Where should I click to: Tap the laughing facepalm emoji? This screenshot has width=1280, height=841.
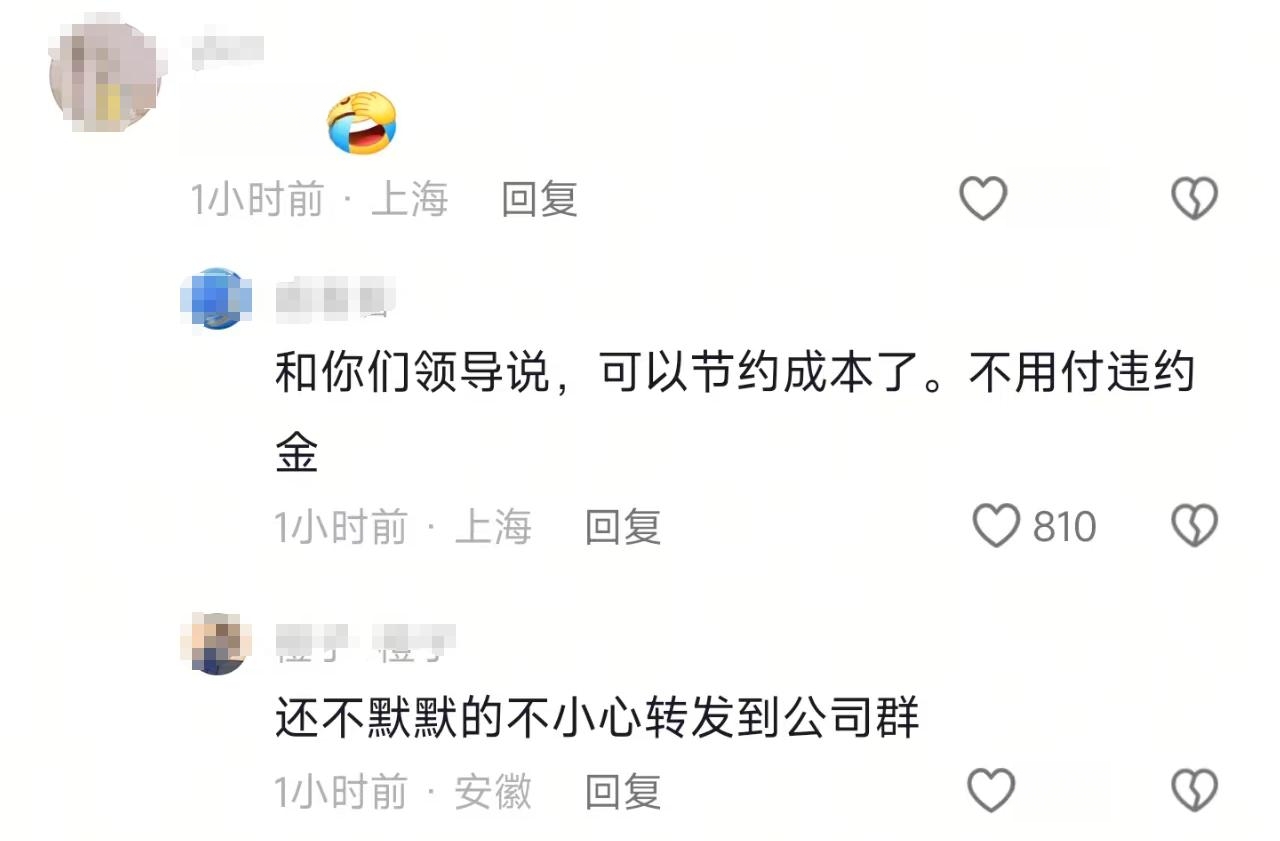pyautogui.click(x=362, y=123)
